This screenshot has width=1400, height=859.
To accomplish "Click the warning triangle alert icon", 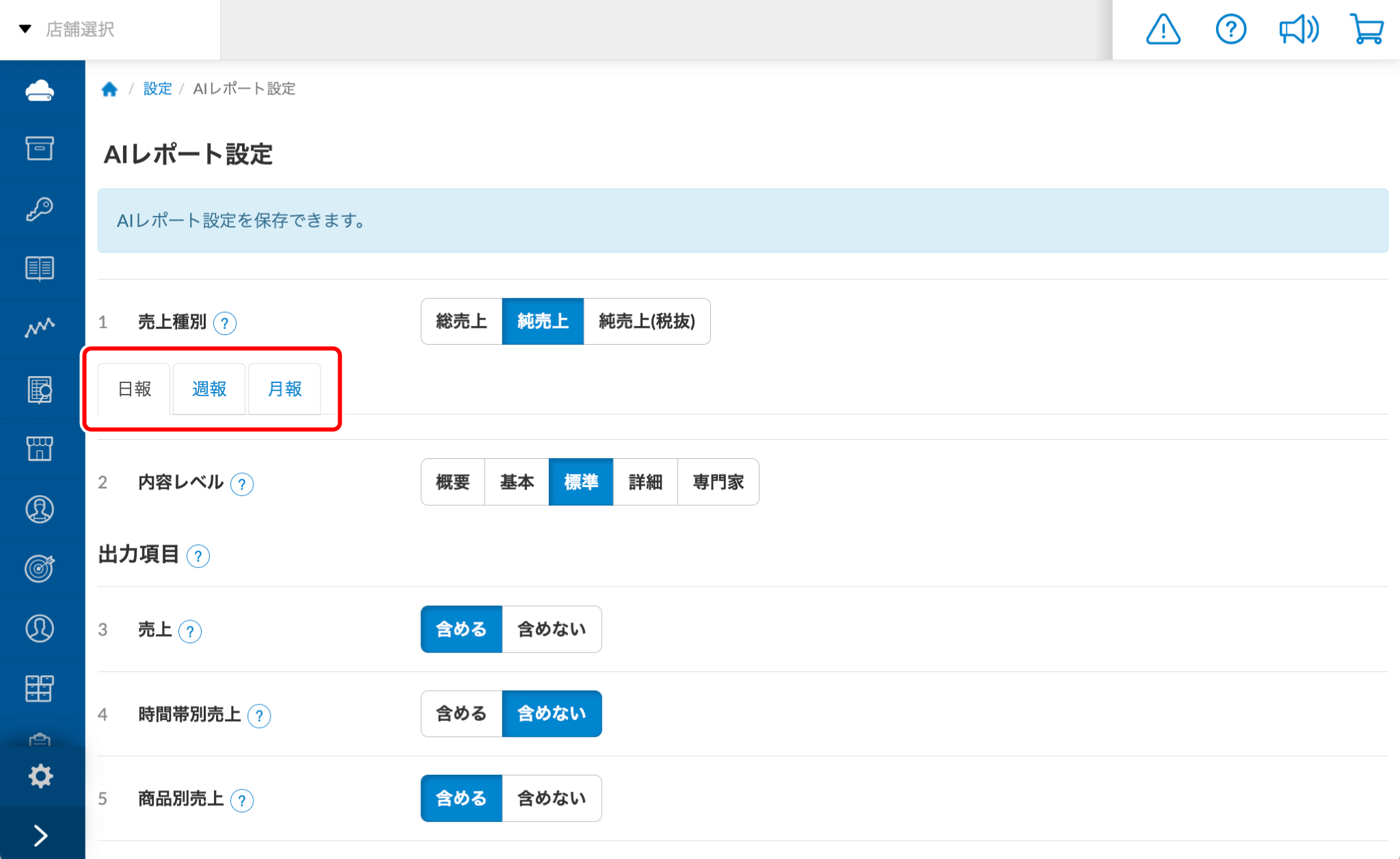I will point(1163,29).
